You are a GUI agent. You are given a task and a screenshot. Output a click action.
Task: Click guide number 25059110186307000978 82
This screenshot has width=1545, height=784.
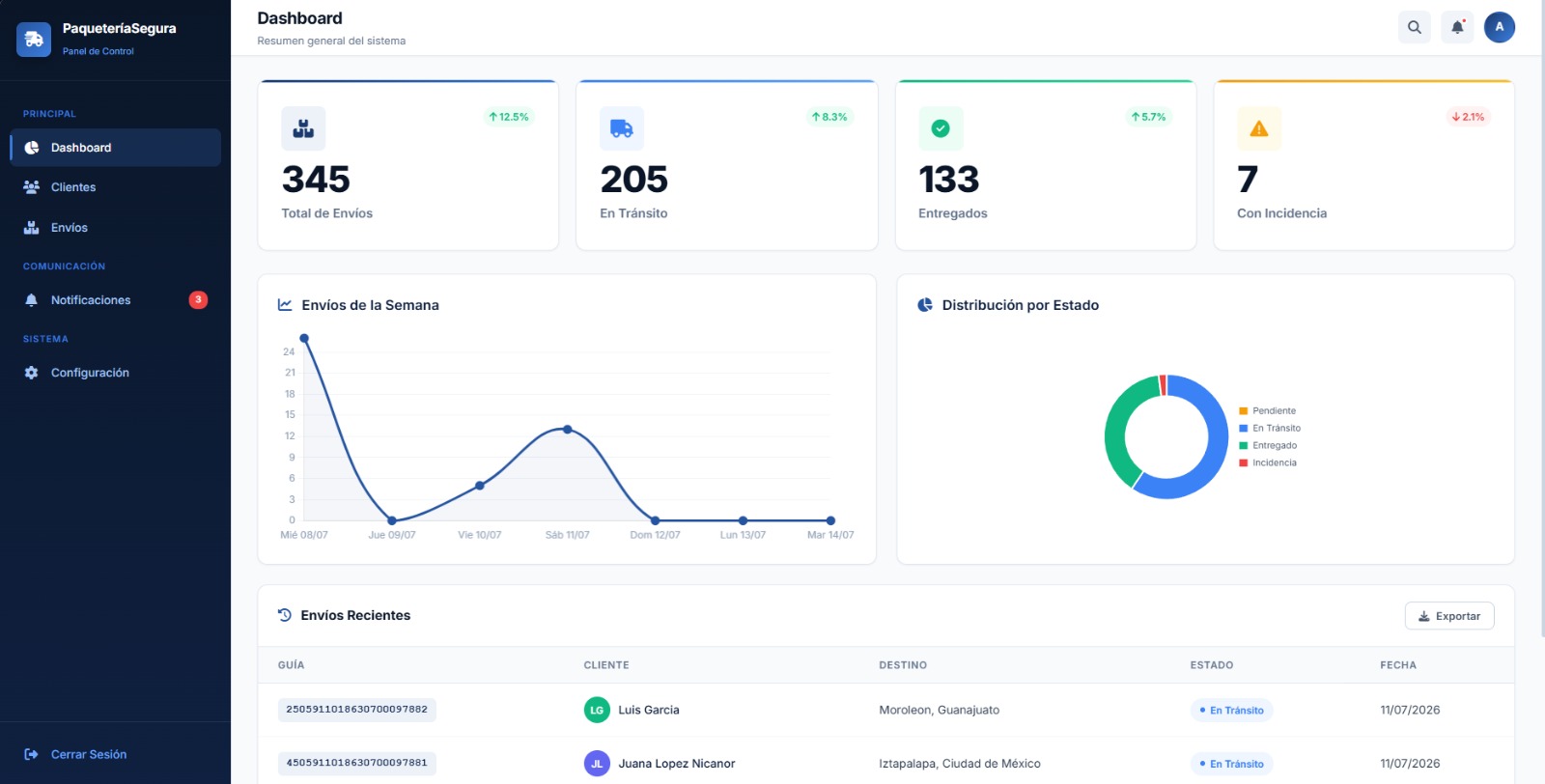click(357, 710)
